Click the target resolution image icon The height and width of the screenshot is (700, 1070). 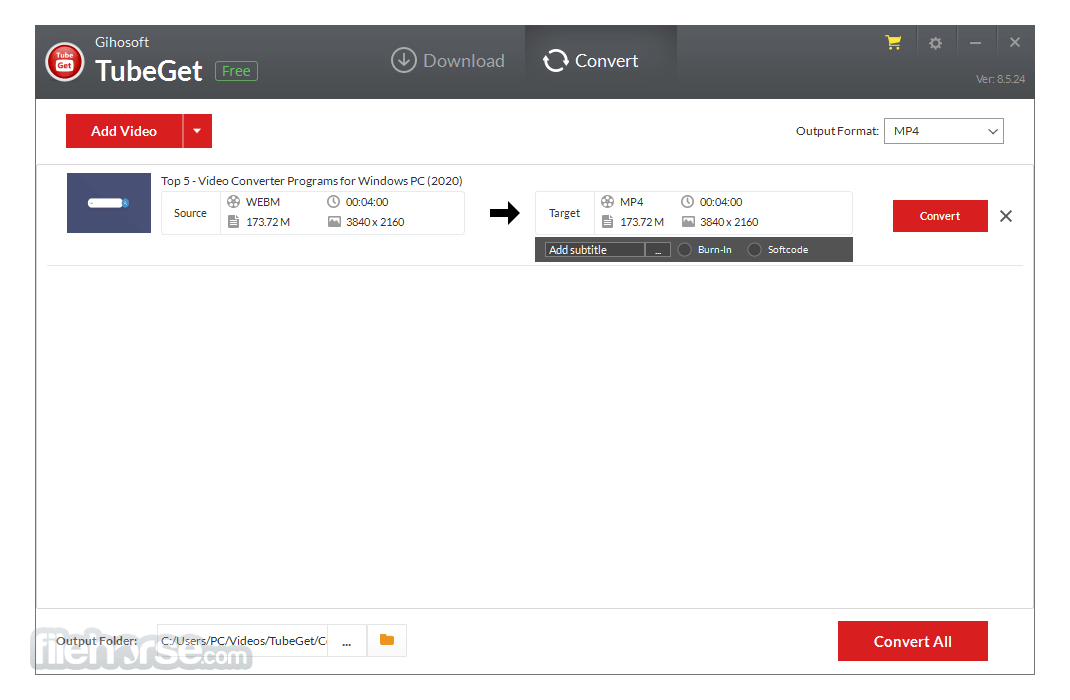tap(688, 222)
